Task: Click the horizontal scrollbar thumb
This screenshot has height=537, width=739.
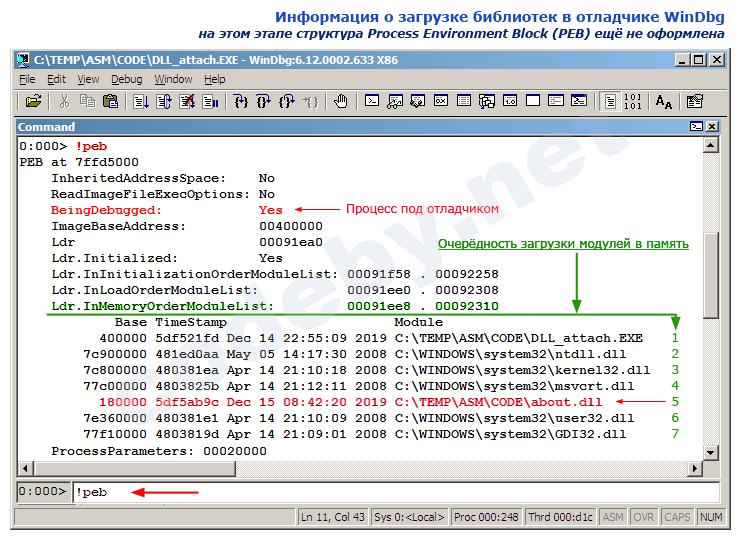Action: tap(134, 469)
